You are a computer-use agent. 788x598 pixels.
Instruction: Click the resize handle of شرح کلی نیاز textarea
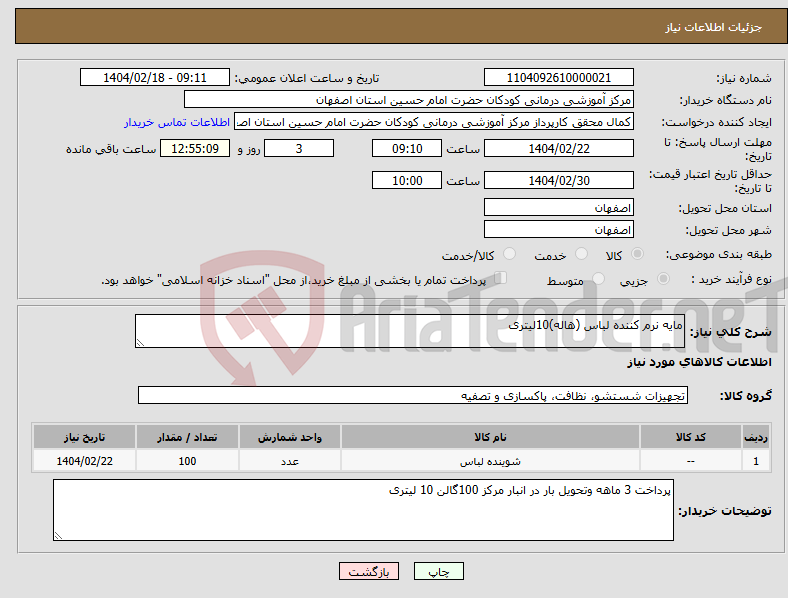point(140,343)
